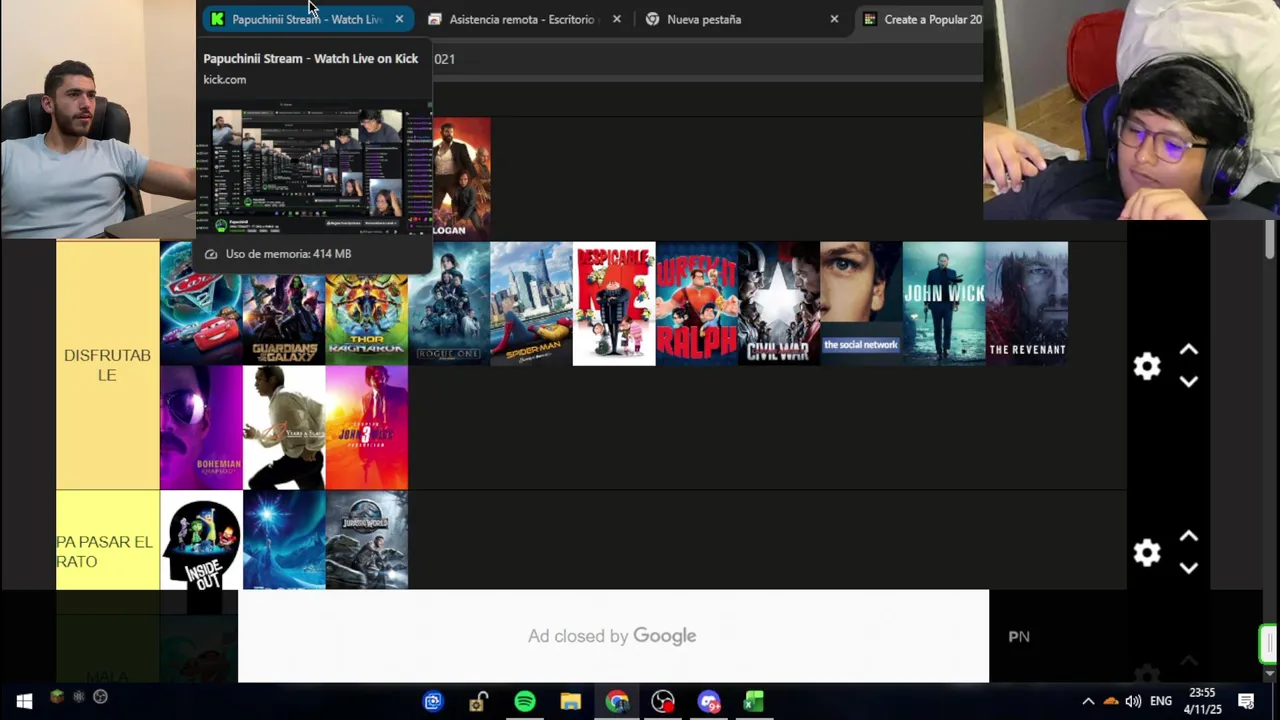Click the Kick stream tab preview thumbnail

tap(314, 170)
